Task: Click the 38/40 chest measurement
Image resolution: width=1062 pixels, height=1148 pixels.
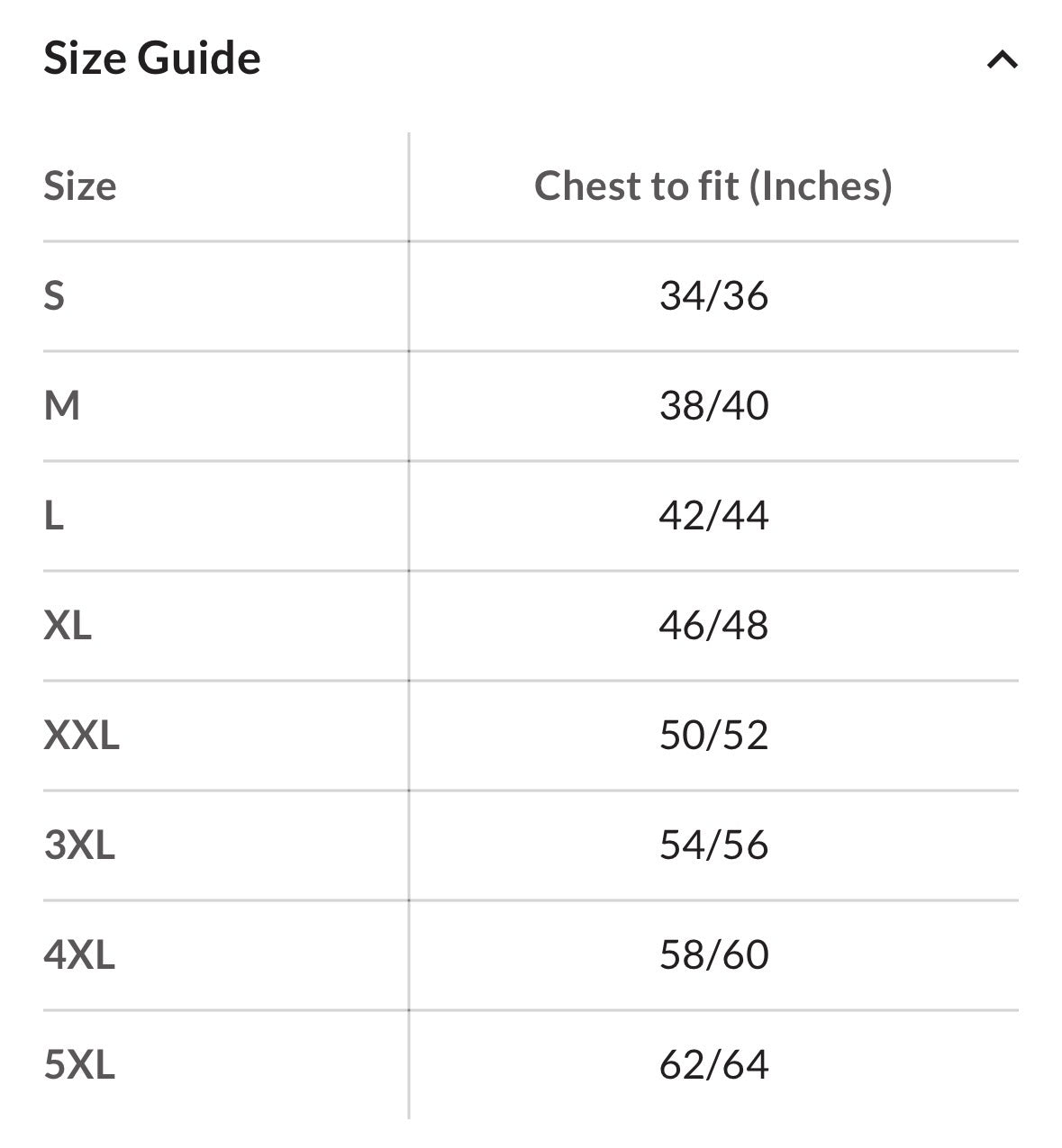Action: coord(713,406)
